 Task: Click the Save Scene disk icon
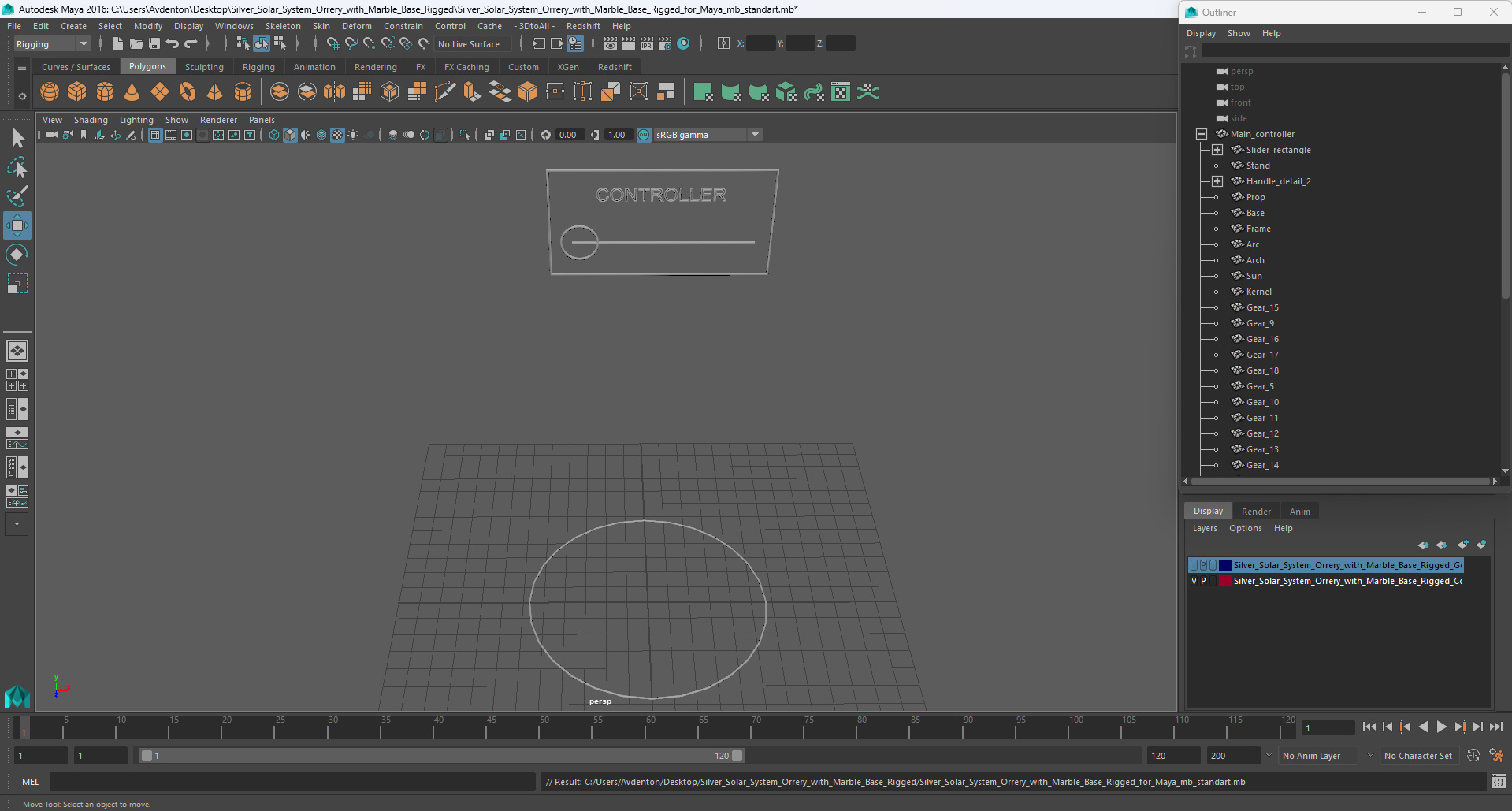tap(154, 44)
